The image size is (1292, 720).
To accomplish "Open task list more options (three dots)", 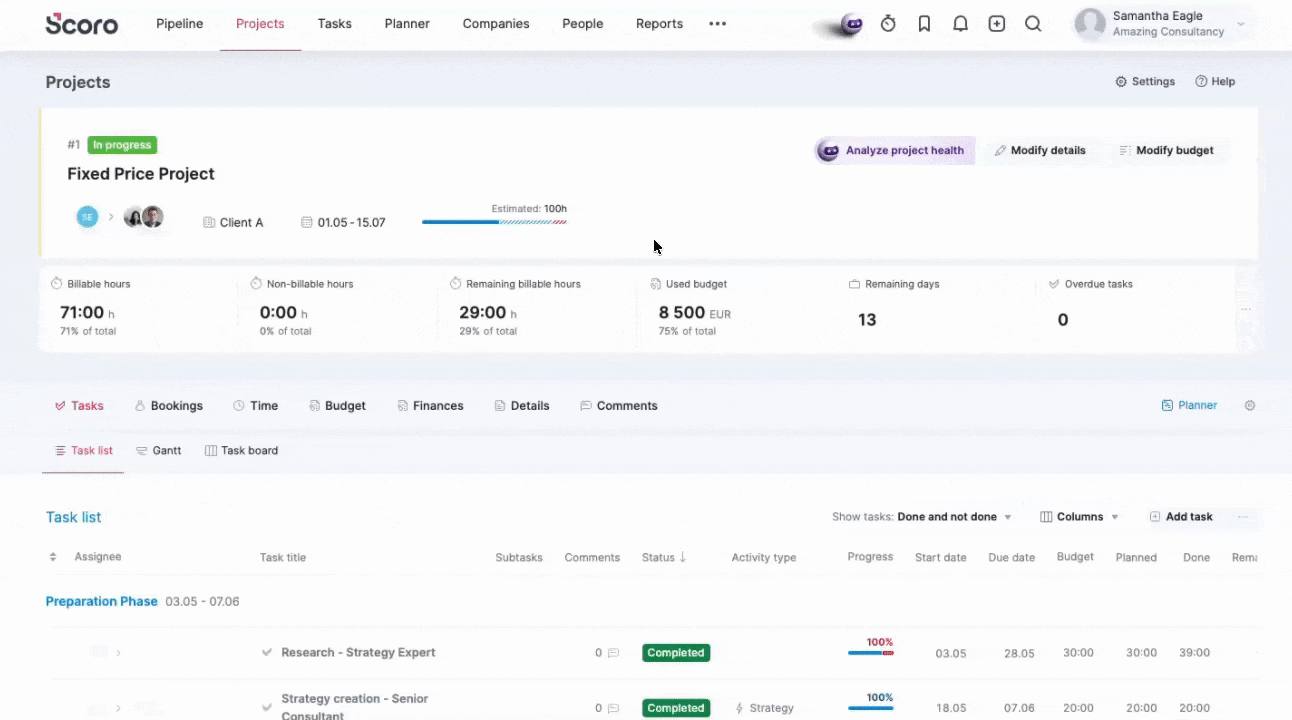I will coord(1243,517).
